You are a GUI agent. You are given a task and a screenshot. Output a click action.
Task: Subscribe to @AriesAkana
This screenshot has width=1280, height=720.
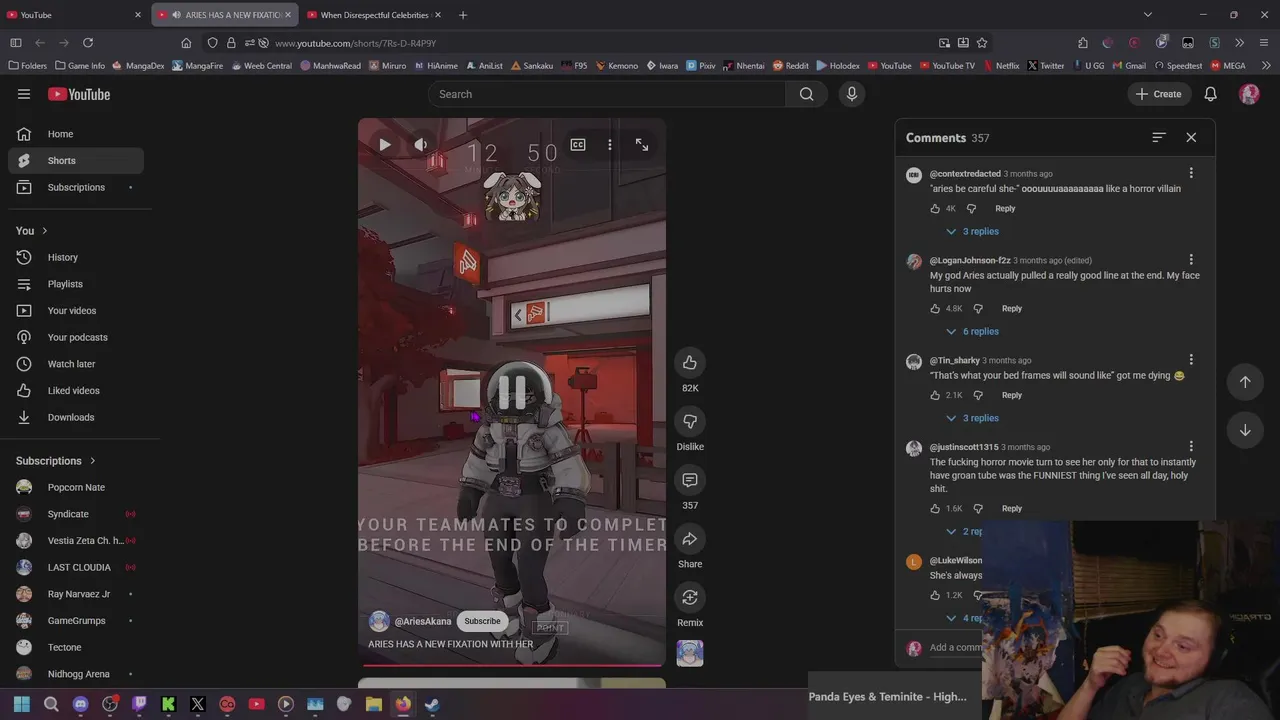pyautogui.click(x=482, y=621)
